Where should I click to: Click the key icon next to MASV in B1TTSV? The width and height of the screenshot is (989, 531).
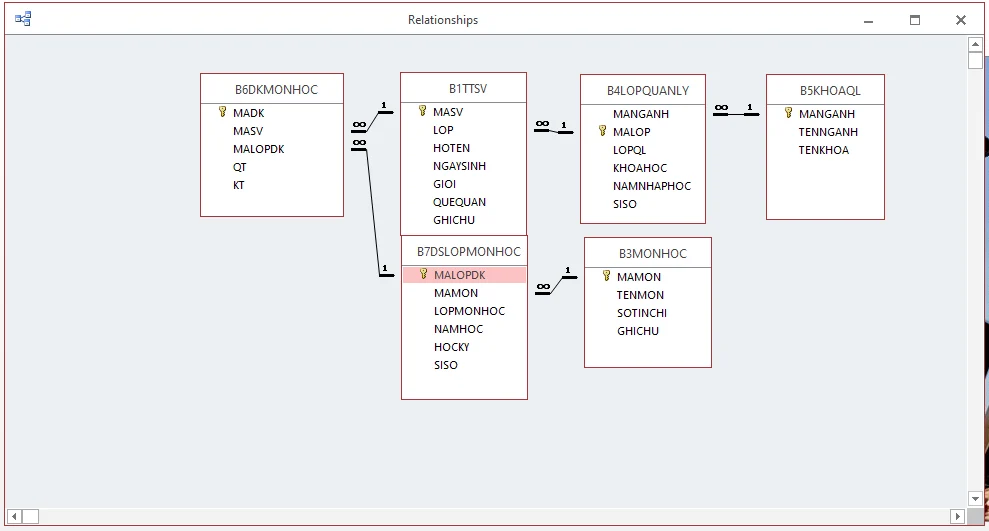click(422, 112)
